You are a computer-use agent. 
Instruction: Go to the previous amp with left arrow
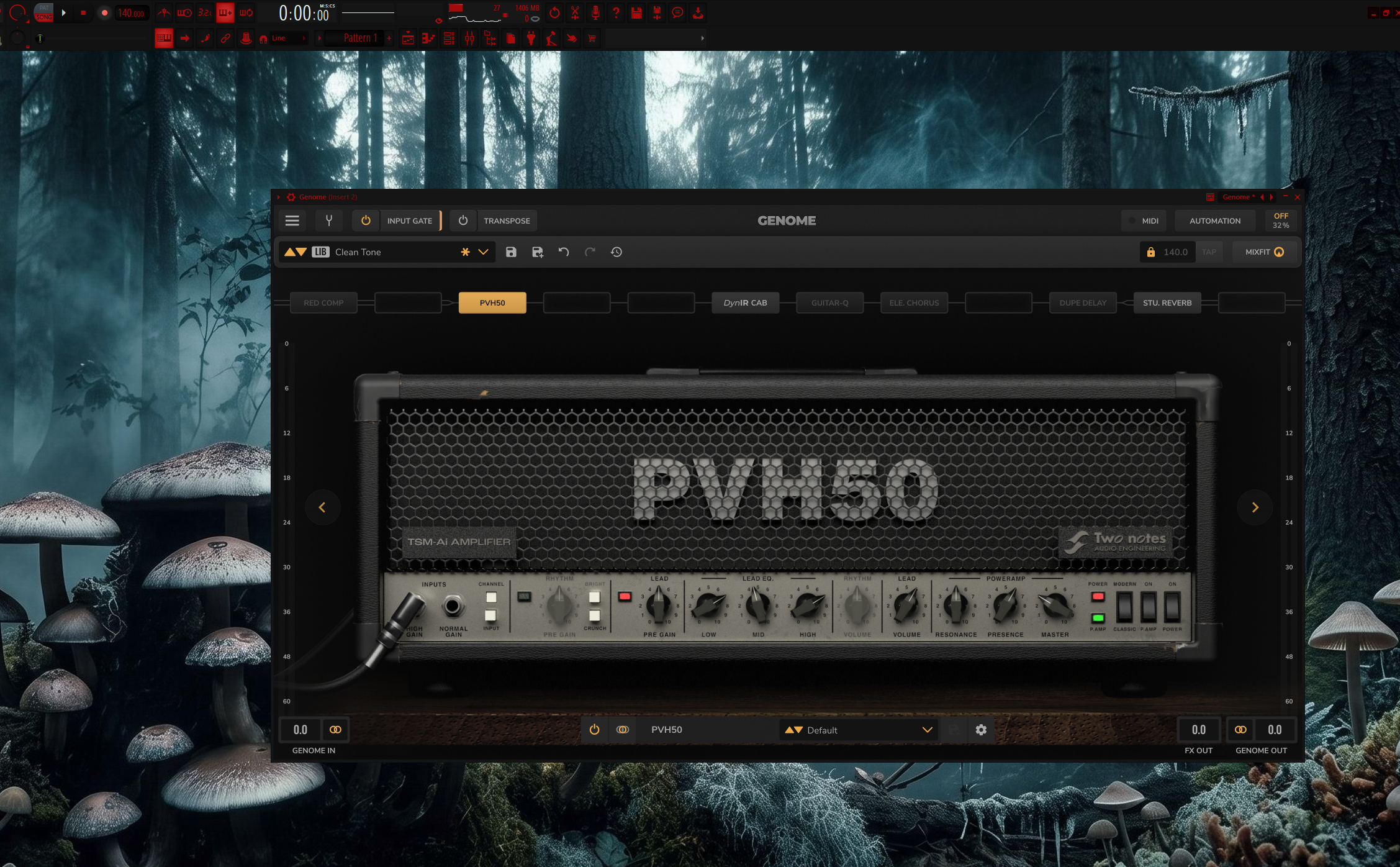[x=322, y=507]
